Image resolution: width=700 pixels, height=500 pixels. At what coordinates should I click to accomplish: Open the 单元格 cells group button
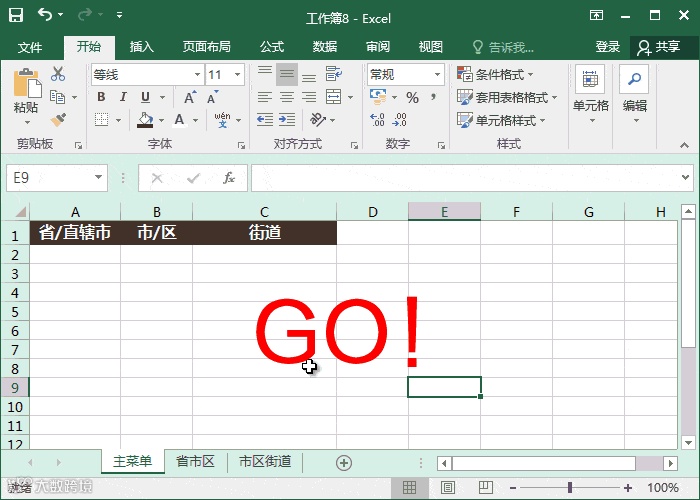tap(590, 95)
